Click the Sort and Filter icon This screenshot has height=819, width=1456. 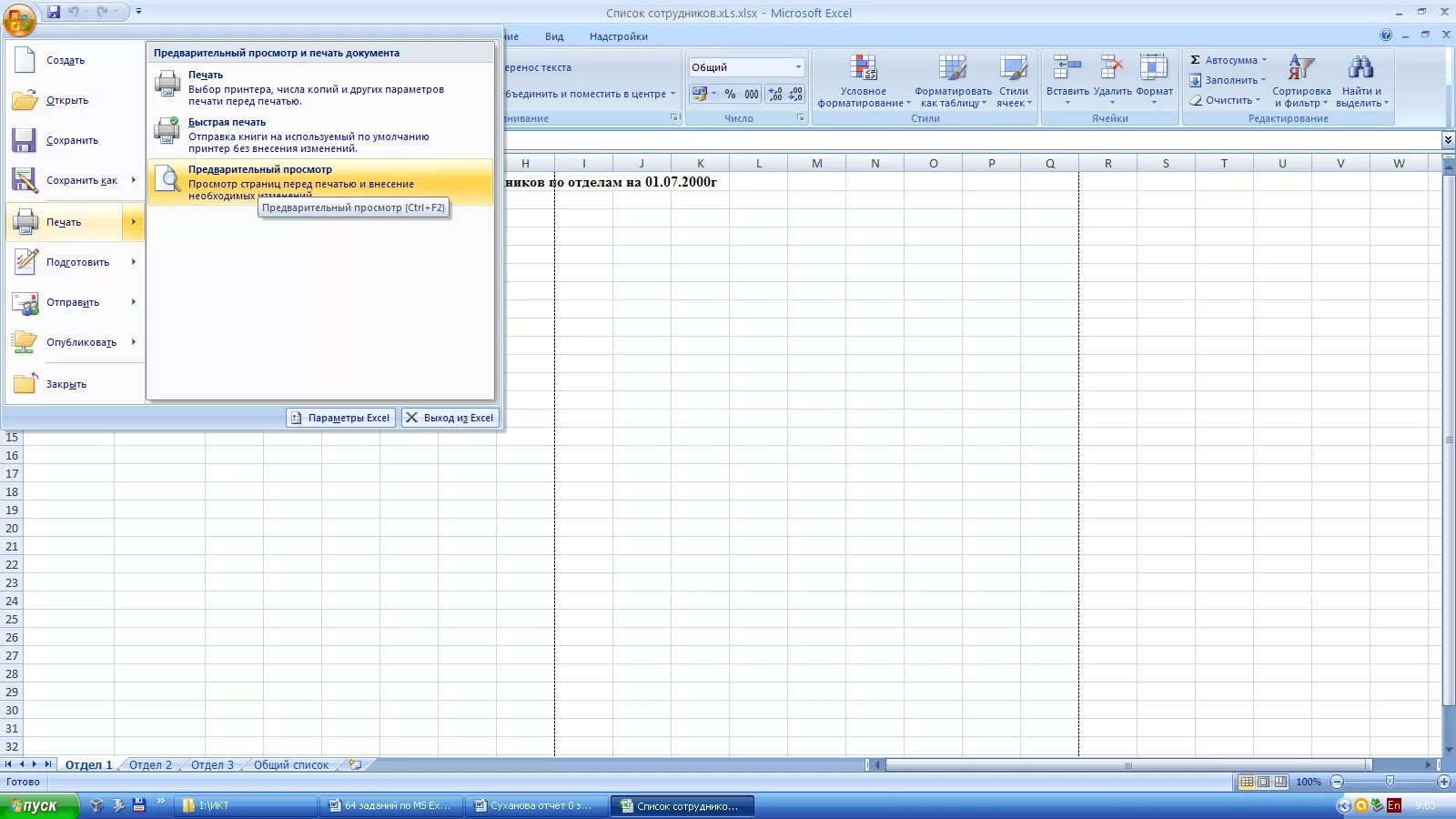(x=1300, y=67)
